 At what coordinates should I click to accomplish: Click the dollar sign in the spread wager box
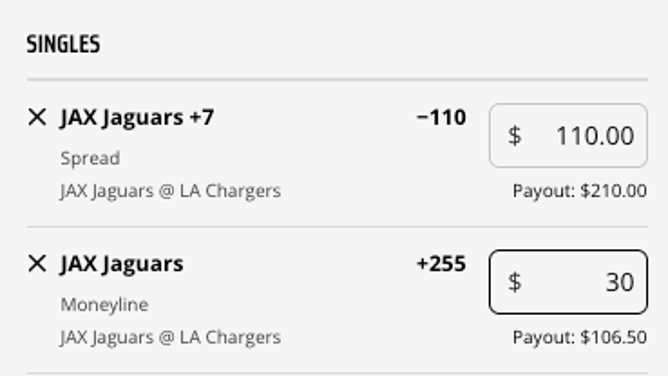click(x=515, y=136)
